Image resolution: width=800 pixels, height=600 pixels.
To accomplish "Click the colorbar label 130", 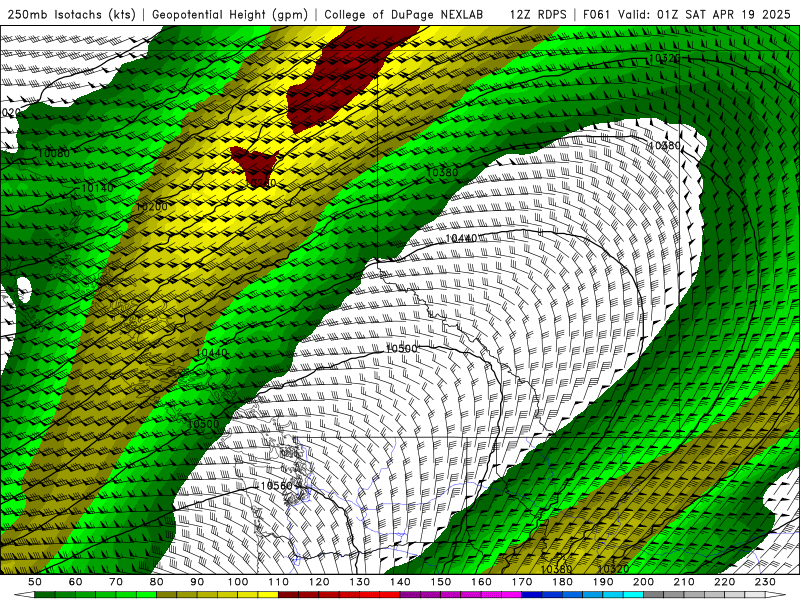I will tap(360, 582).
